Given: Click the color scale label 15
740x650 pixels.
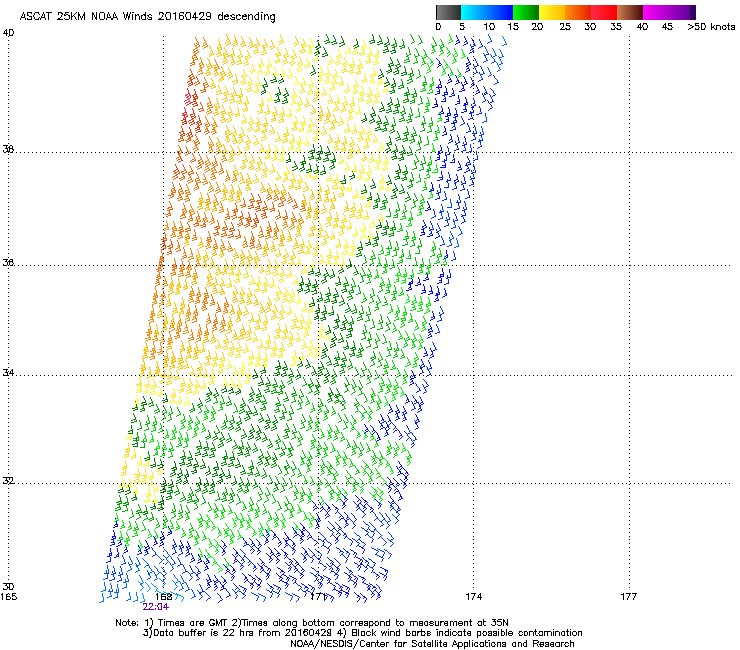Looking at the screenshot, I should pos(513,27).
